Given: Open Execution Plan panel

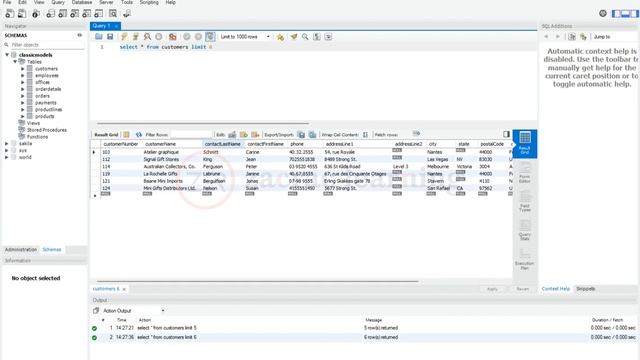Looking at the screenshot, I should pos(525,259).
